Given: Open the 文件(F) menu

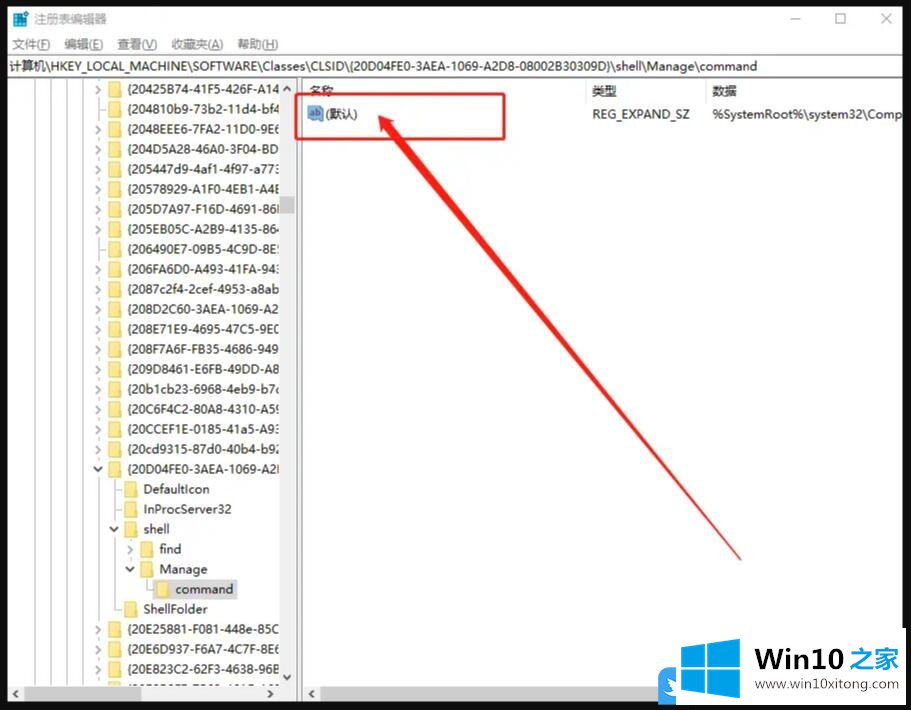Looking at the screenshot, I should click(31, 44).
